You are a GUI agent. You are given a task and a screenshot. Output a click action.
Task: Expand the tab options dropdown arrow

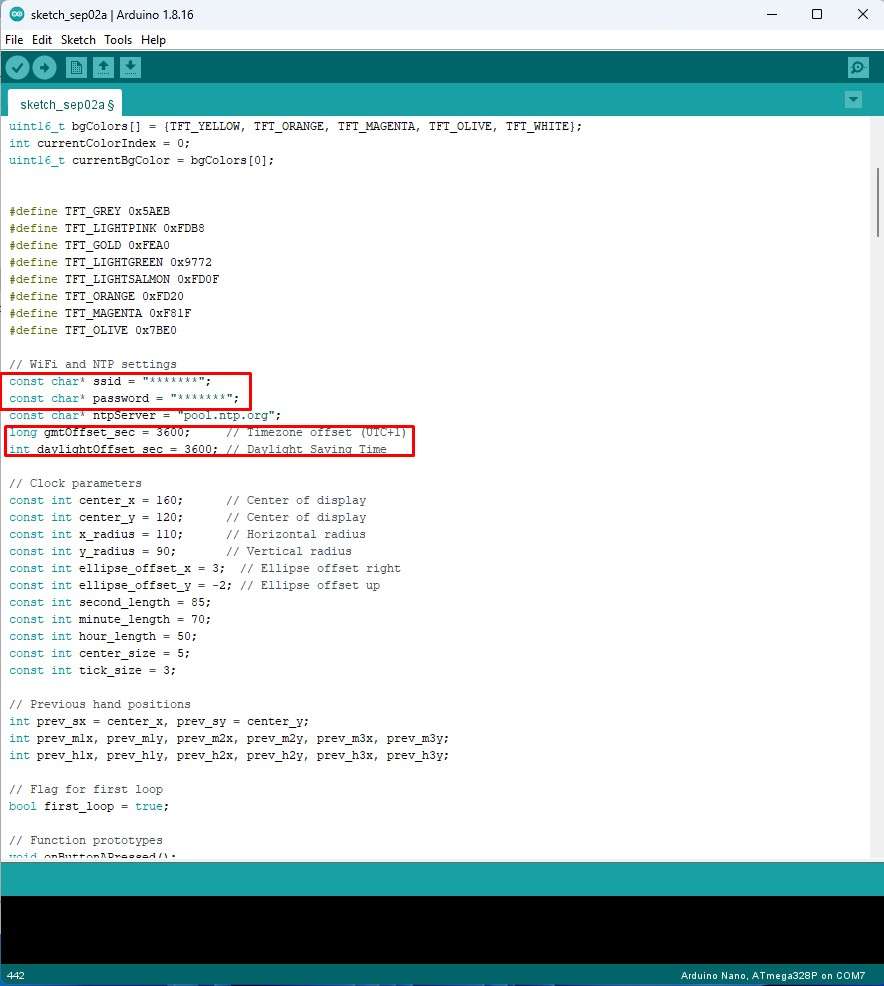[853, 100]
